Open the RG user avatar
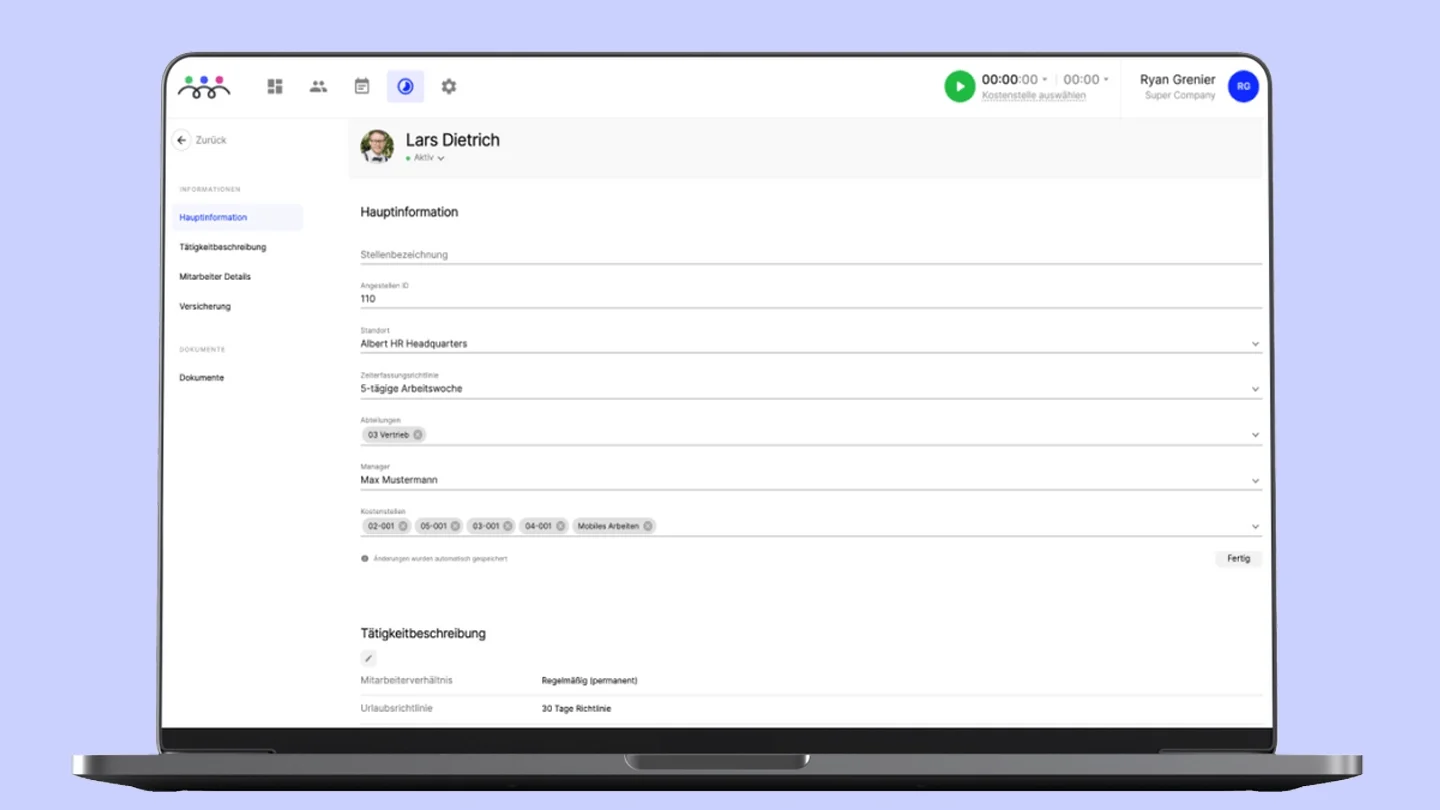1440x810 pixels. tap(1243, 87)
